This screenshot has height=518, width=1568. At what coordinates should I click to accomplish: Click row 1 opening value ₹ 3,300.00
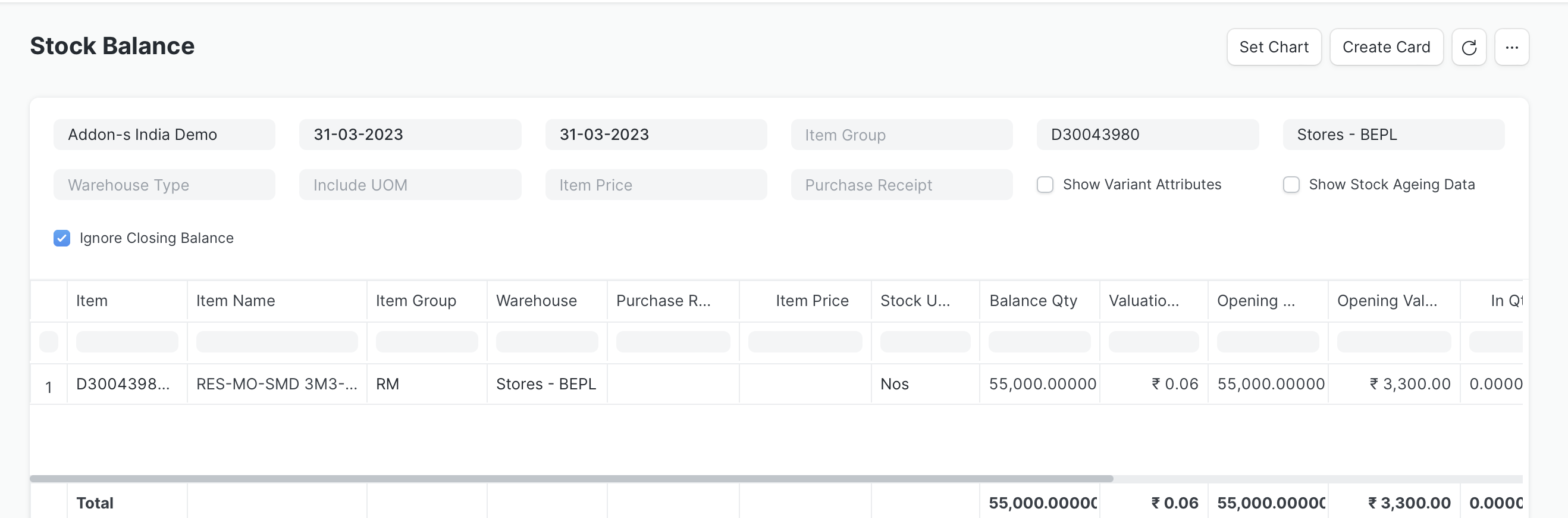tap(1393, 384)
